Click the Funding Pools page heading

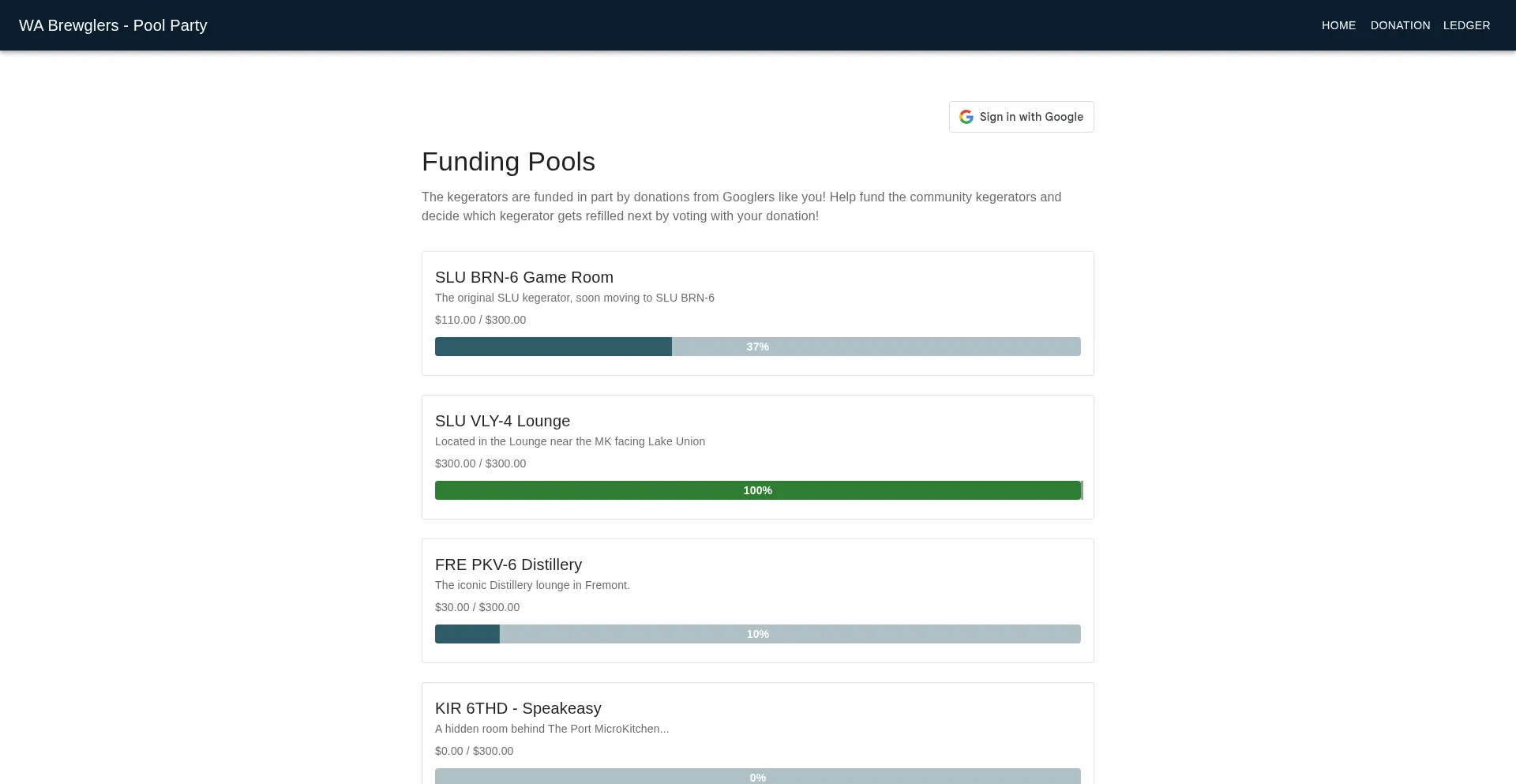(x=508, y=162)
